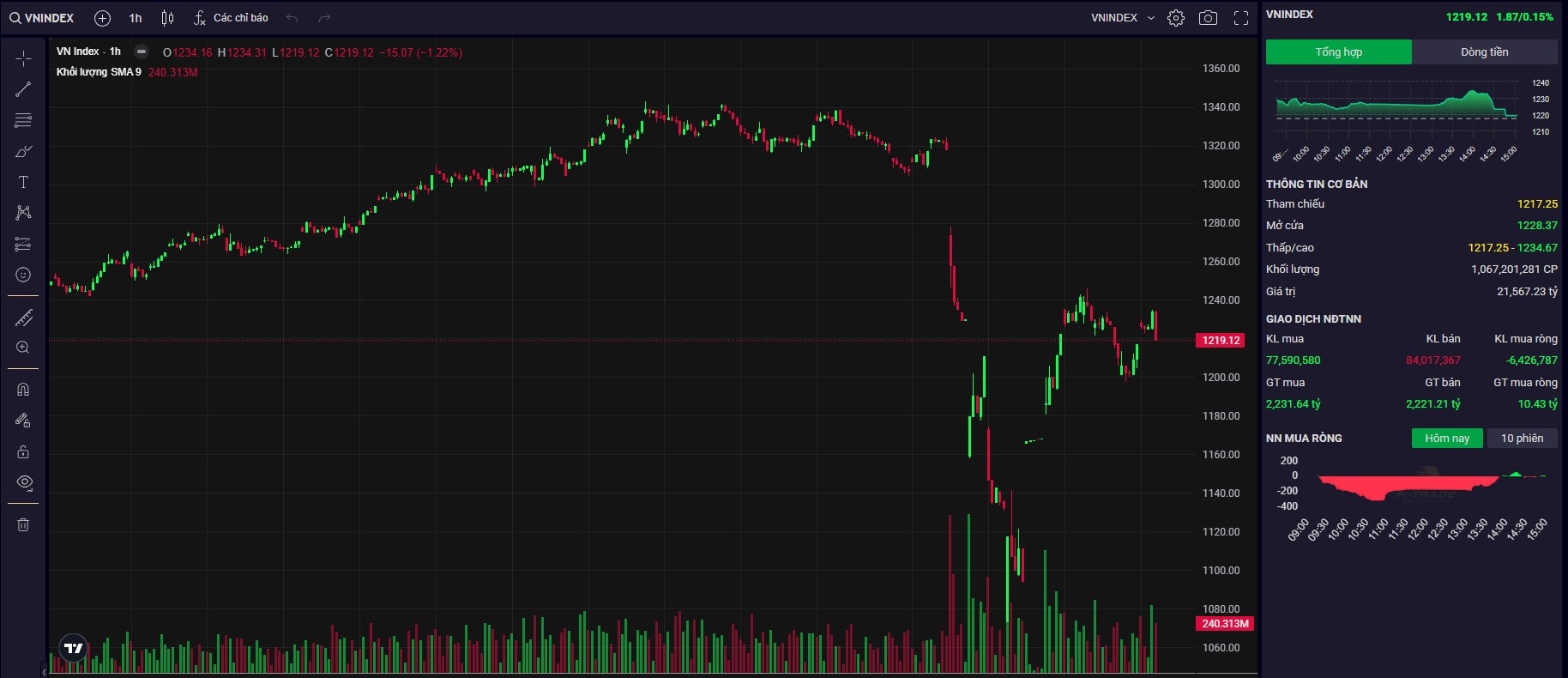Image resolution: width=1568 pixels, height=678 pixels.
Task: Toggle hide all drawings eye icon
Action: click(x=23, y=482)
